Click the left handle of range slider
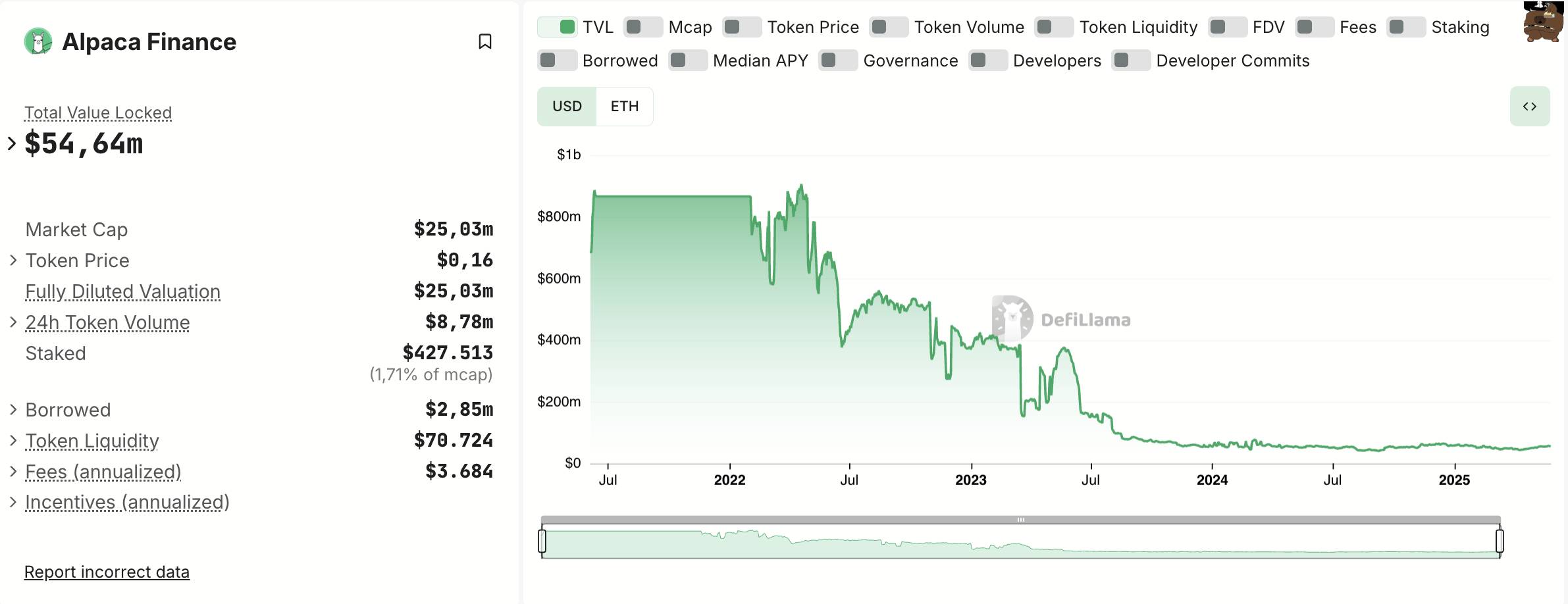 (542, 541)
